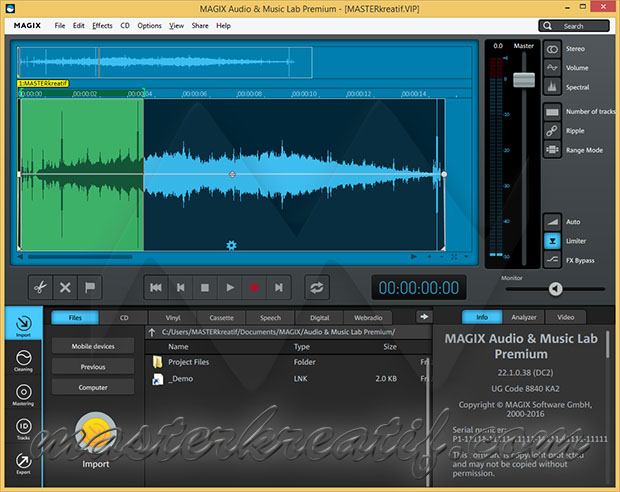Screen dimensions: 620x492
Task: Click the Master volume fader
Action: tap(524, 80)
